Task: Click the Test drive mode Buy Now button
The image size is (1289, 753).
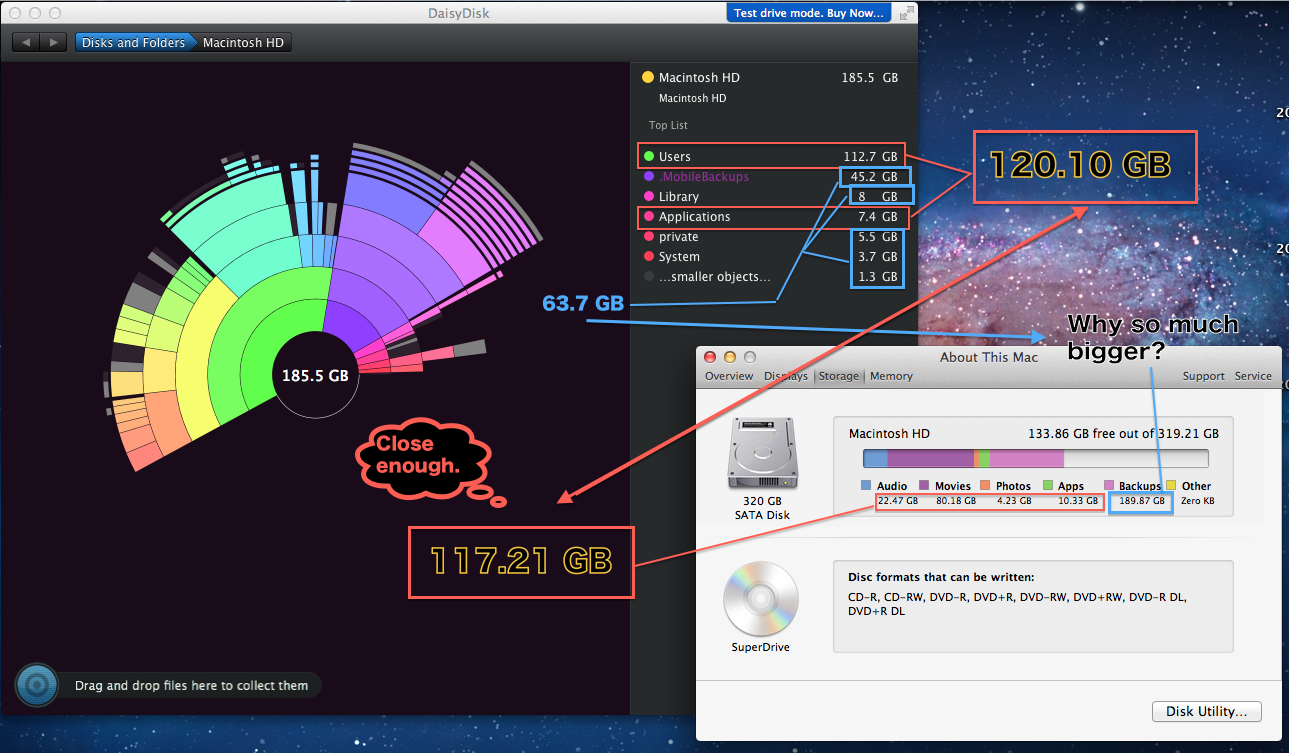Action: click(x=809, y=13)
